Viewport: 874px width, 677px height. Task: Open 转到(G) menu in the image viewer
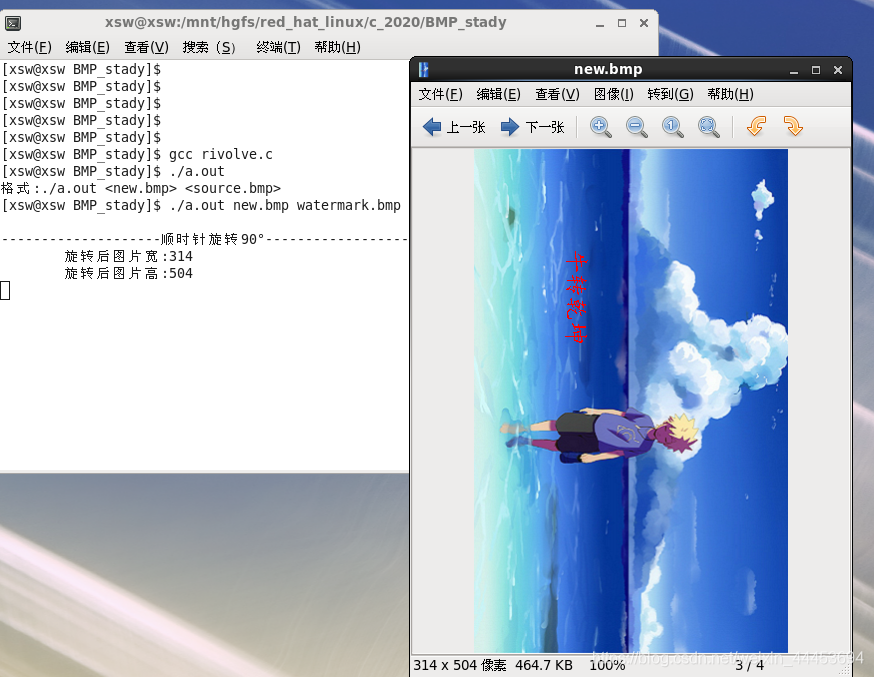[x=671, y=94]
